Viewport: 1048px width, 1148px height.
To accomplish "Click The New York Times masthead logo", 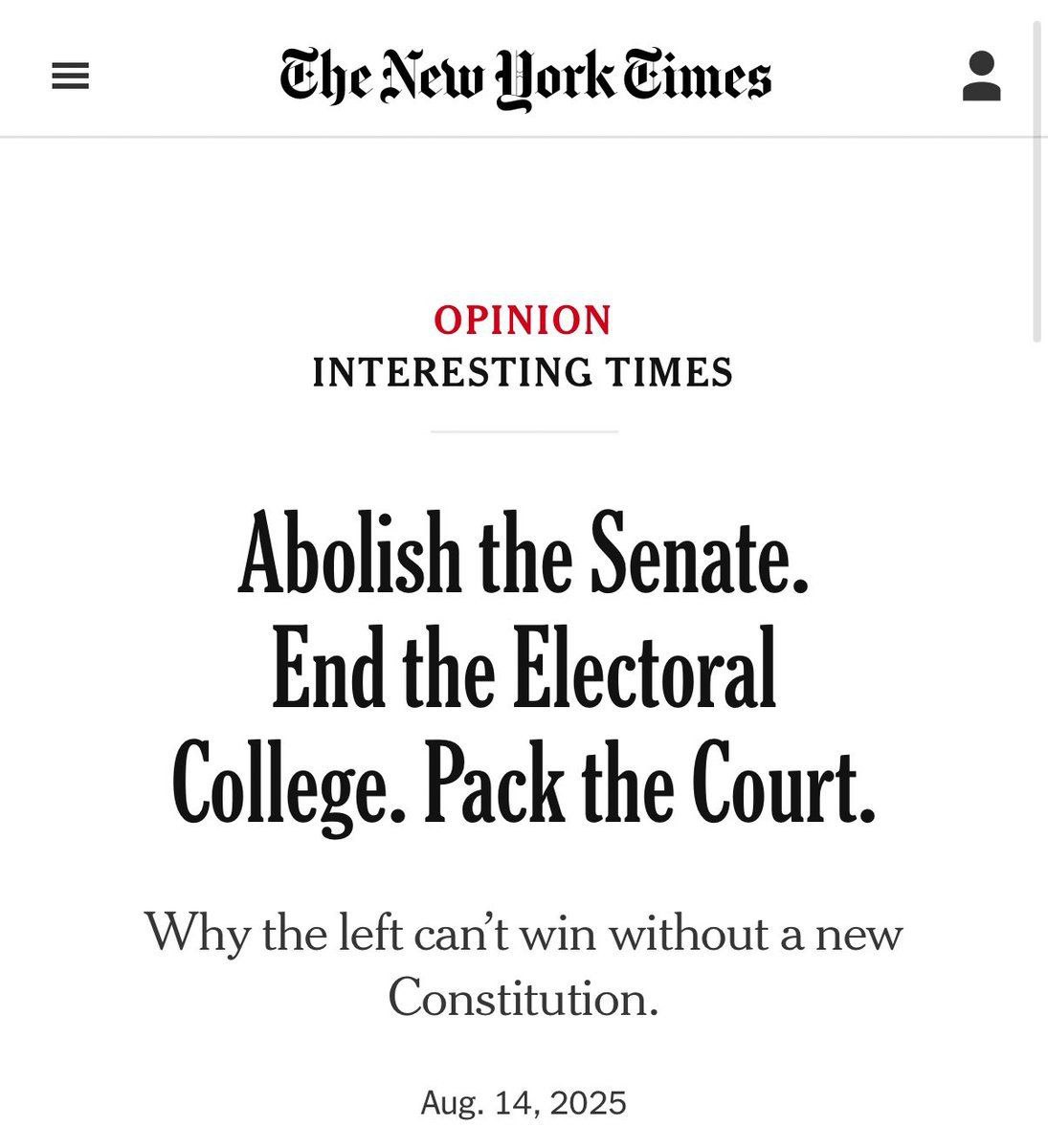I will (x=525, y=78).
